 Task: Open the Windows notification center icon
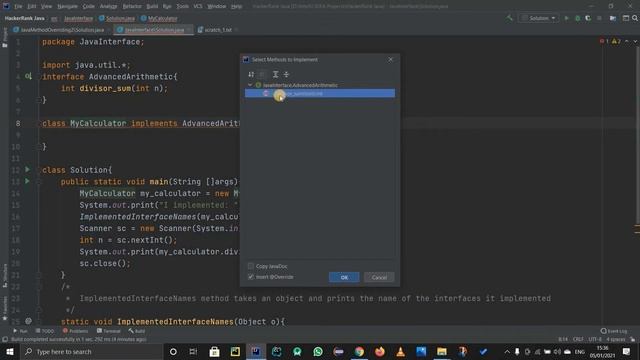pos(626,352)
